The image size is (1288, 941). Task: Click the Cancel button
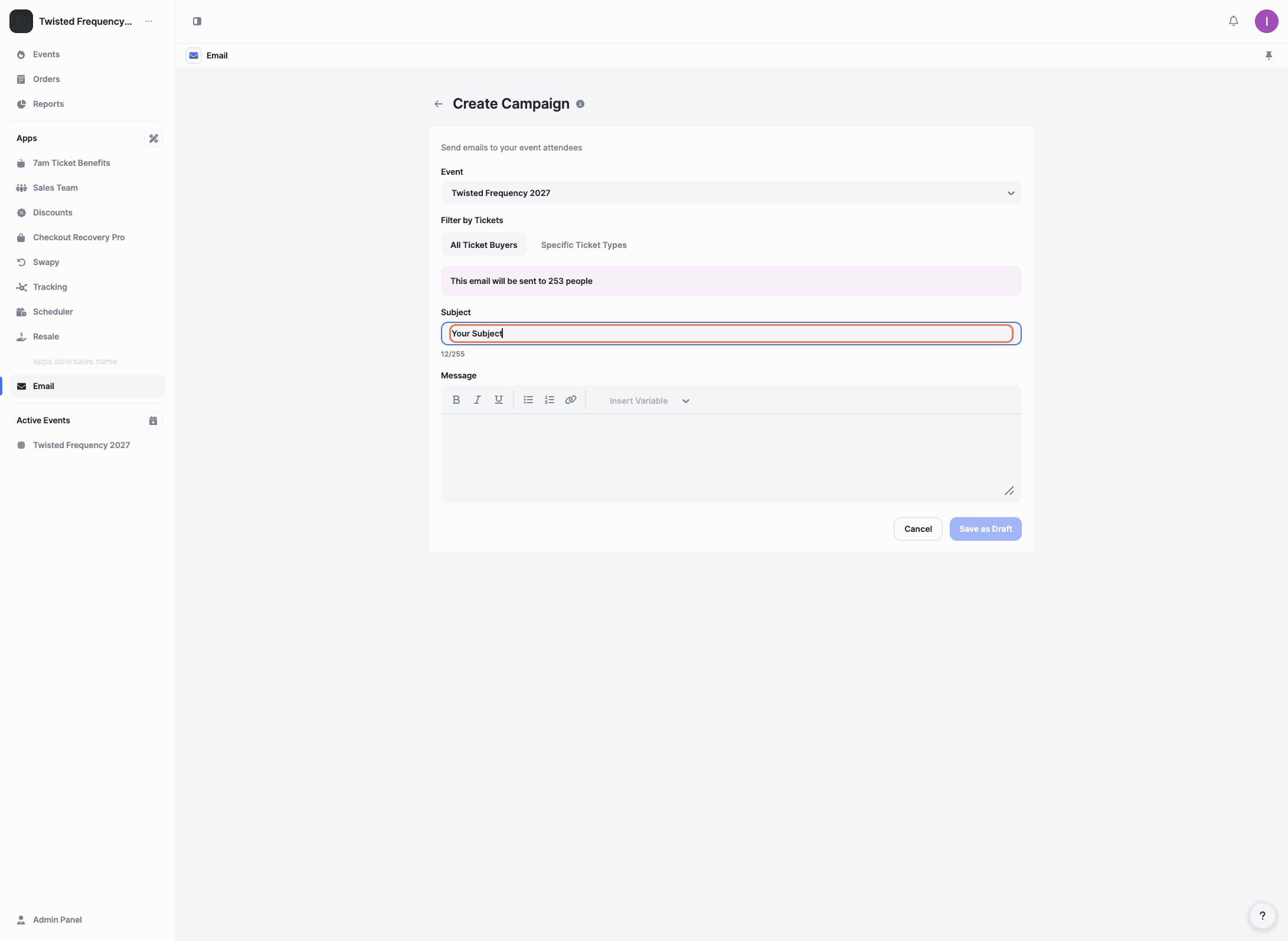pos(917,529)
